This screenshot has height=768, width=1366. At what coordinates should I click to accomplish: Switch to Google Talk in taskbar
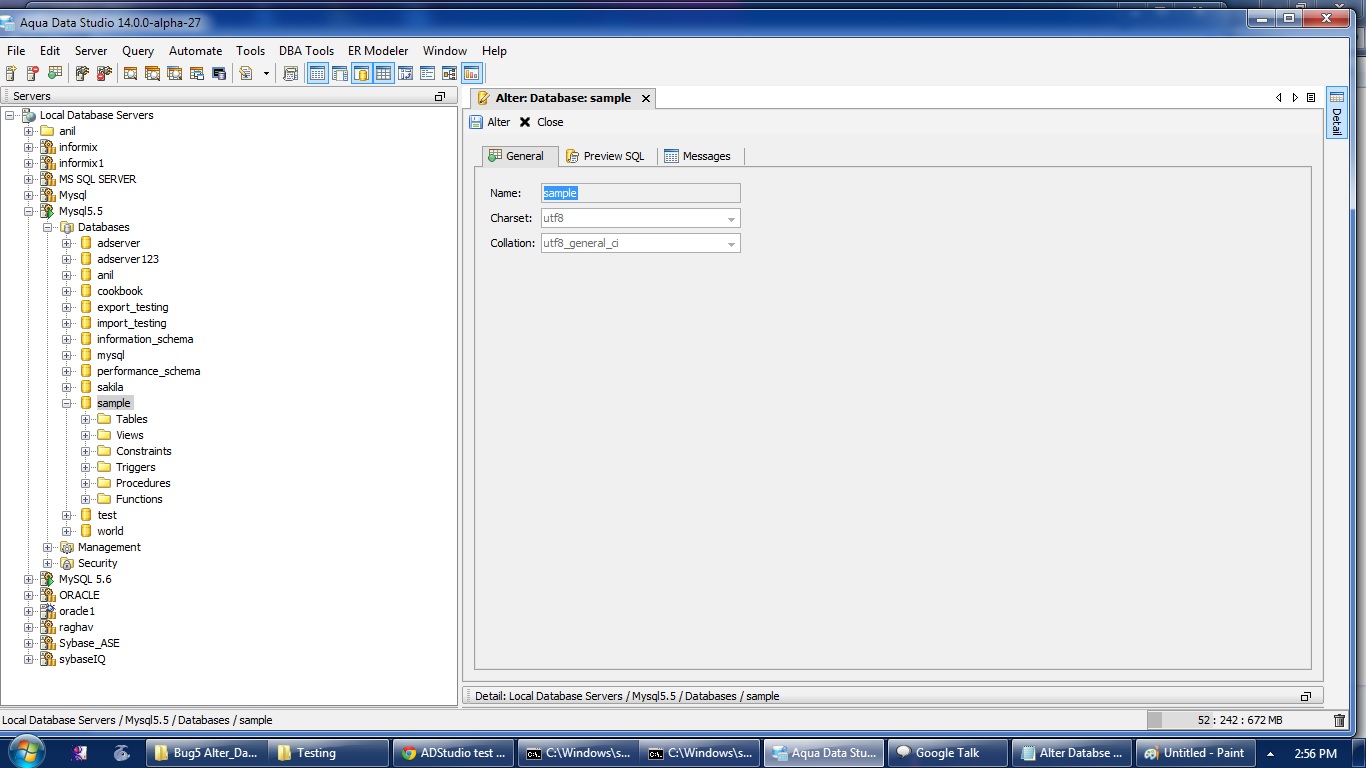[948, 753]
